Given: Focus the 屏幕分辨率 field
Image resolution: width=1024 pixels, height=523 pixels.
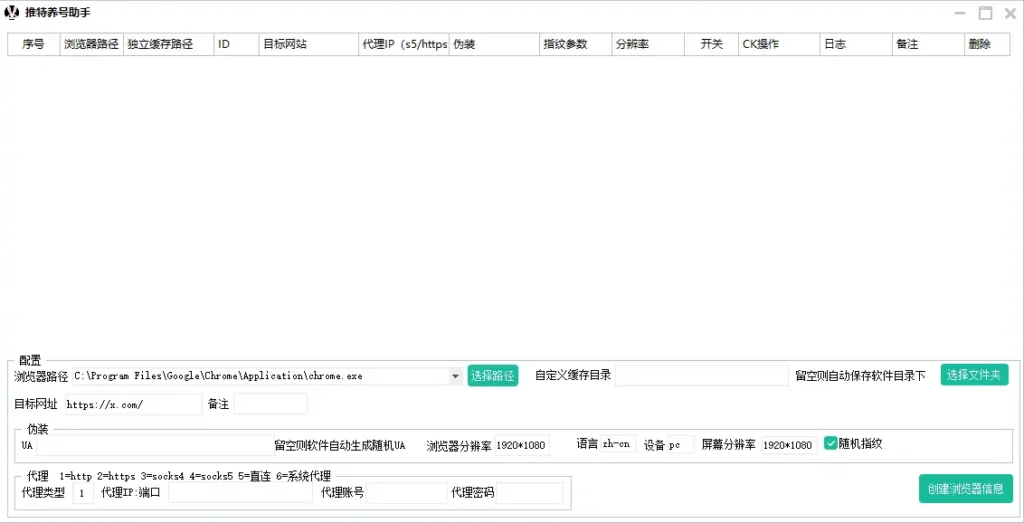Looking at the screenshot, I should (x=789, y=445).
